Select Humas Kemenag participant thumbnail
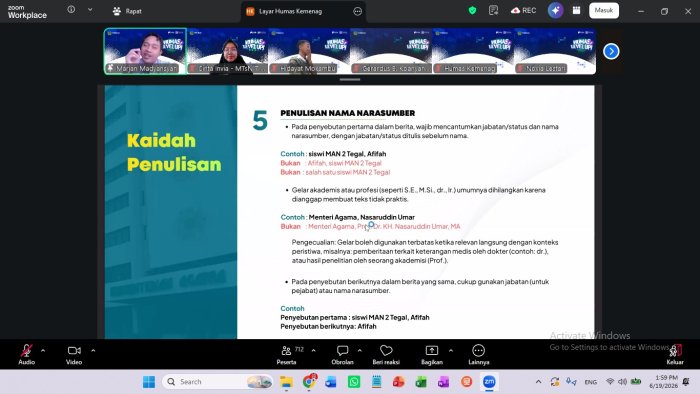Image resolution: width=700 pixels, height=394 pixels. [x=473, y=51]
